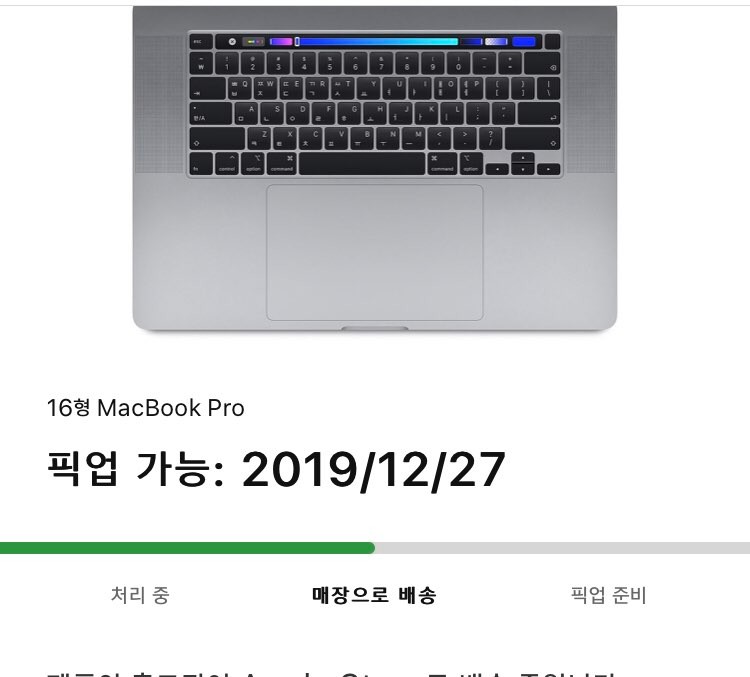
Task: Click the 한/A caps lock key
Action: 210,114
